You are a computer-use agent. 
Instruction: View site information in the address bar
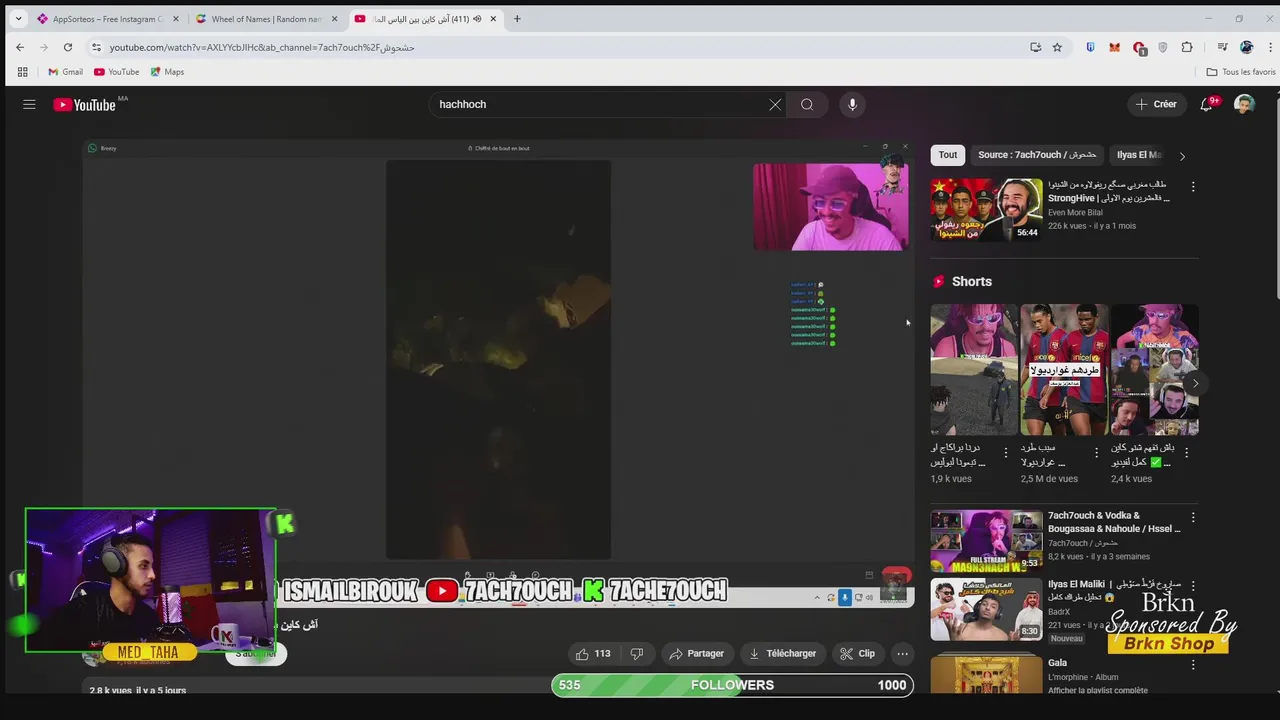96,47
